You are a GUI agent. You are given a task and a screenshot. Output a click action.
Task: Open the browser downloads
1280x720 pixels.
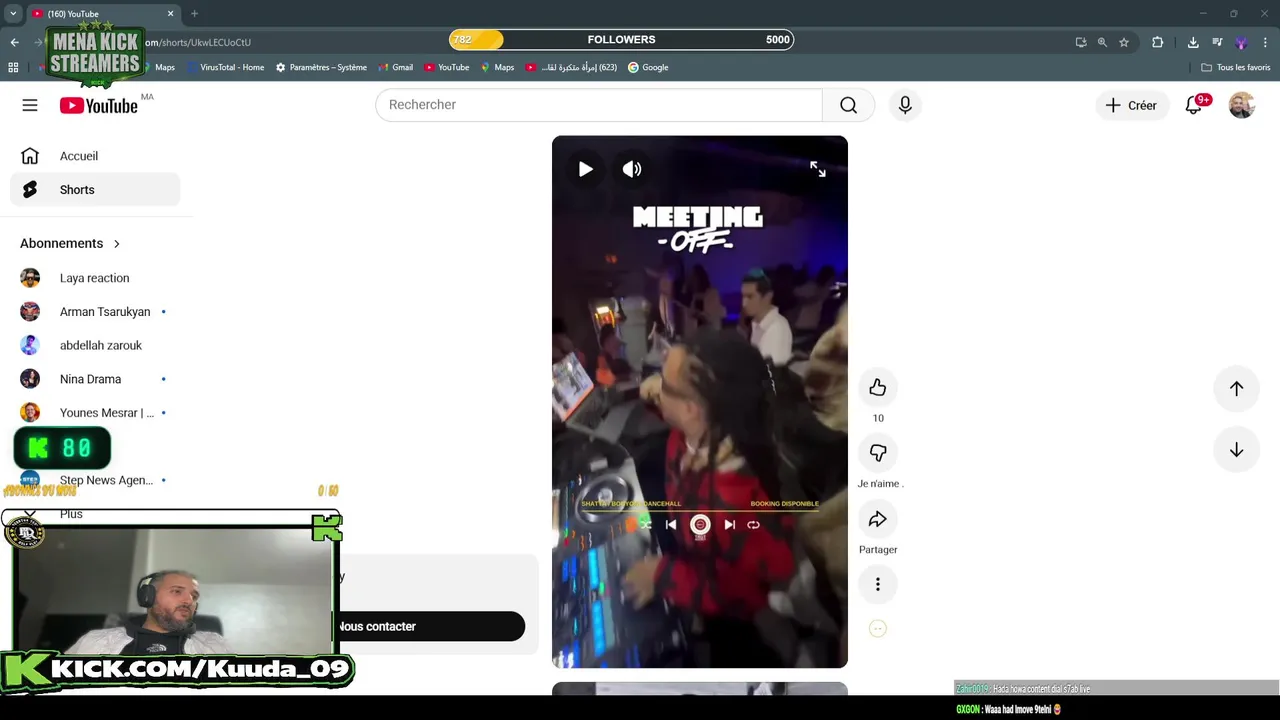(x=1193, y=42)
